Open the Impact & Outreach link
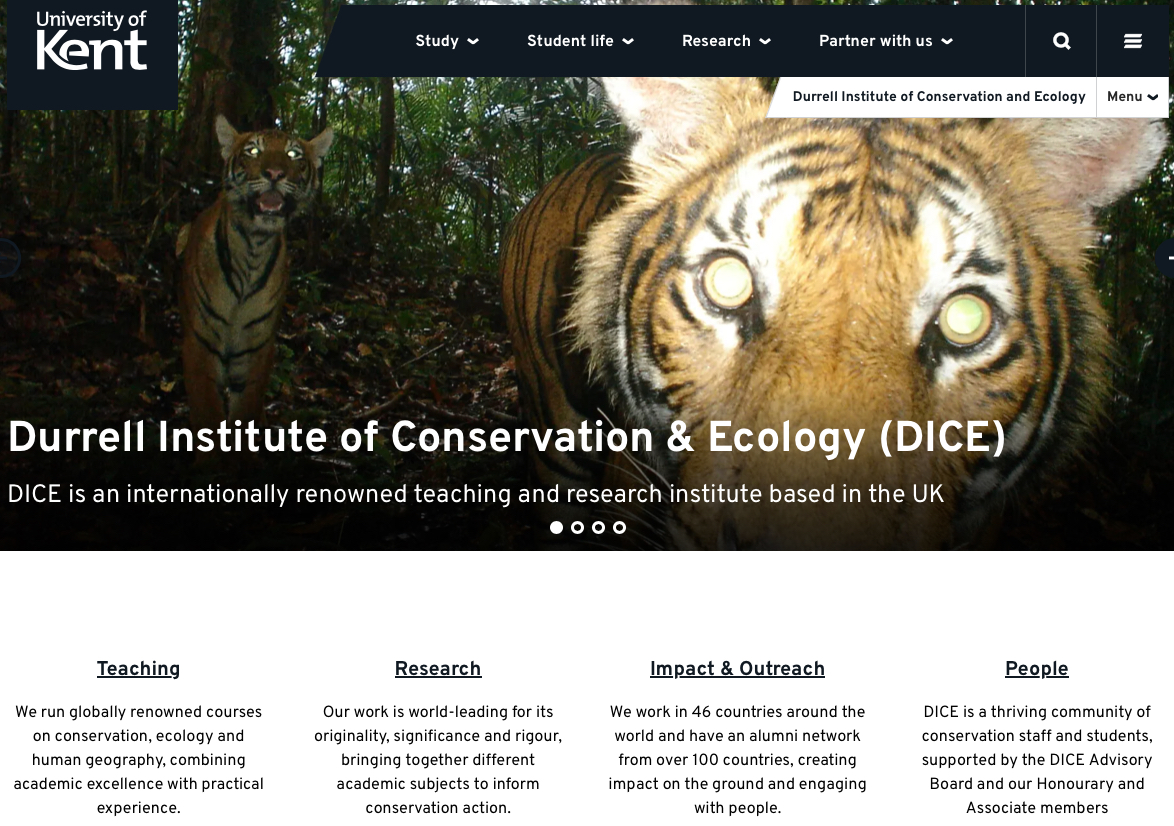Viewport: 1174px width, 826px height. (x=737, y=669)
